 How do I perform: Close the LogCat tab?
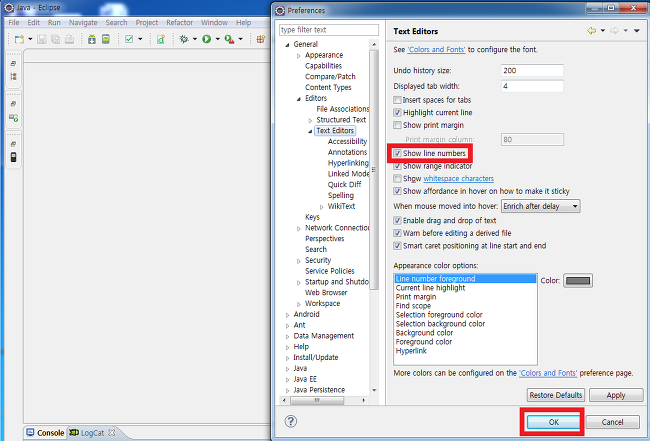click(112, 432)
